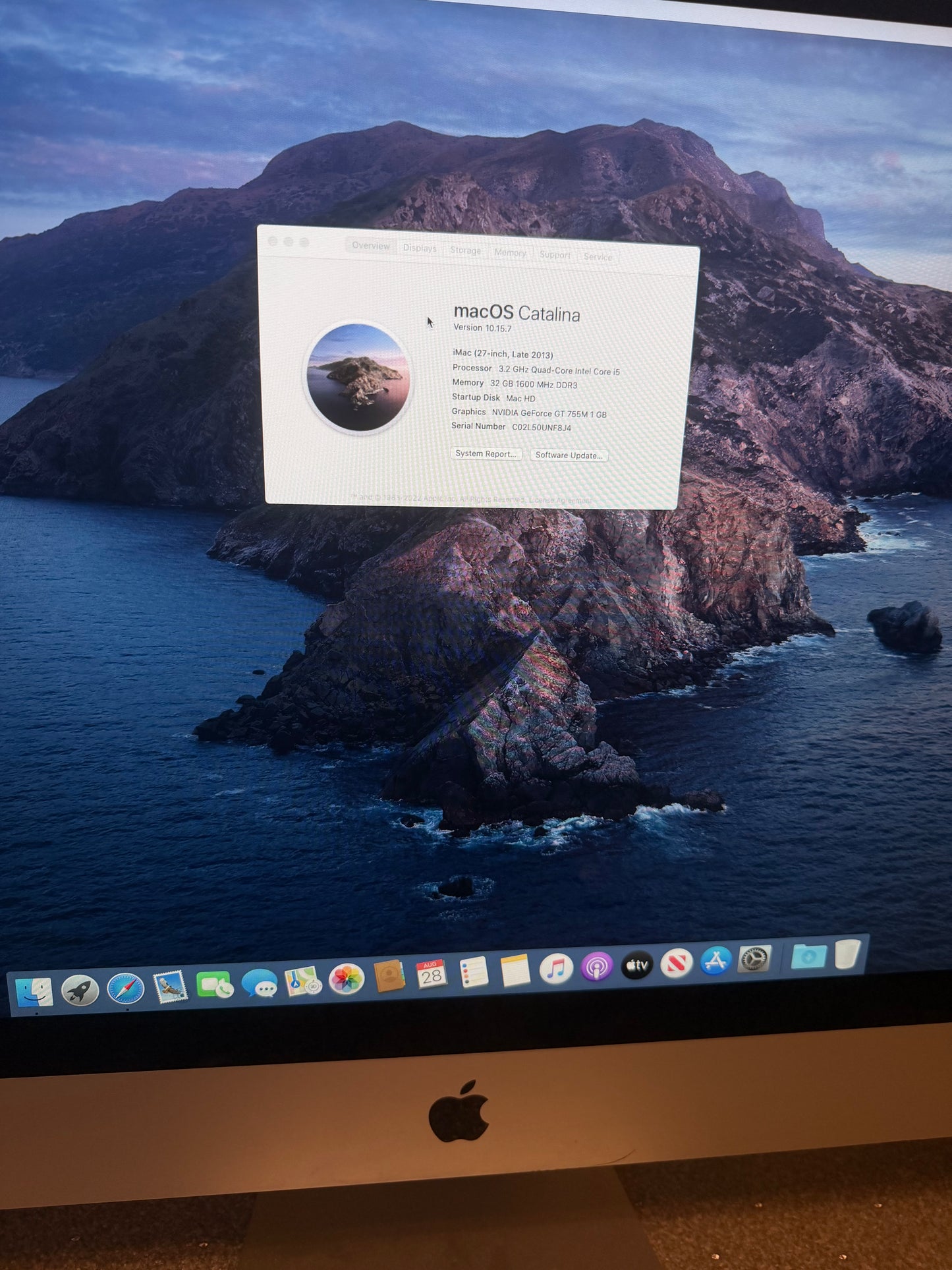
Task: Open System Preferences gear icon
Action: point(755,959)
